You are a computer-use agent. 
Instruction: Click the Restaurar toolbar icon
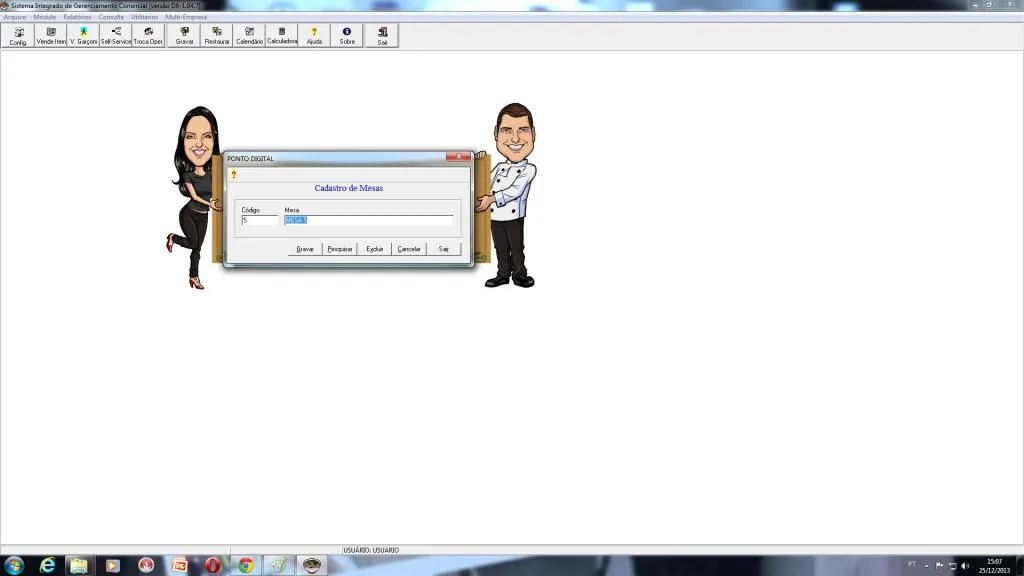pos(217,36)
